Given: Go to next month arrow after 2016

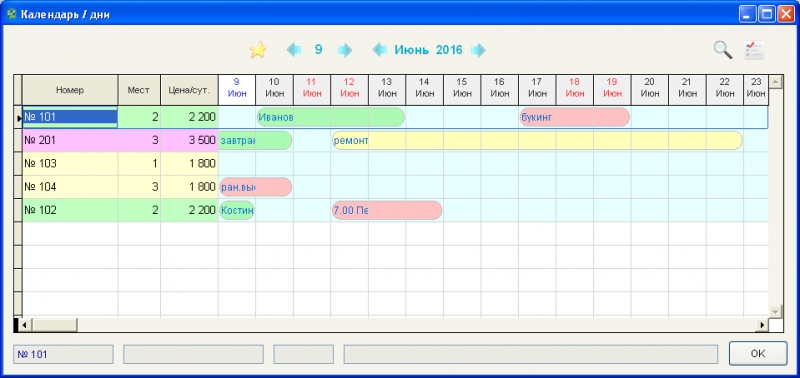Looking at the screenshot, I should pyautogui.click(x=478, y=50).
